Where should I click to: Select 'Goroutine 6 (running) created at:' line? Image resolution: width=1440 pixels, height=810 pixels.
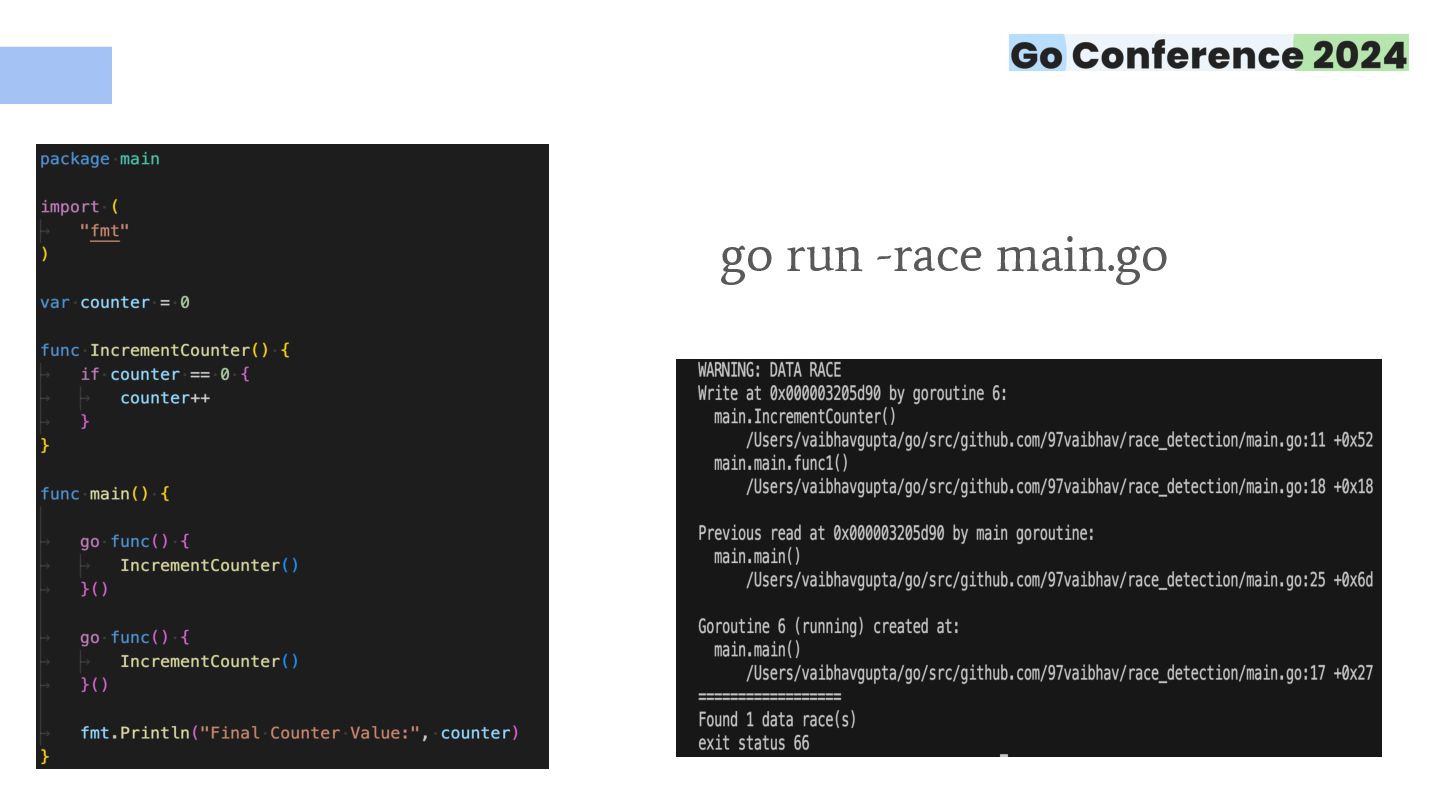(x=829, y=627)
